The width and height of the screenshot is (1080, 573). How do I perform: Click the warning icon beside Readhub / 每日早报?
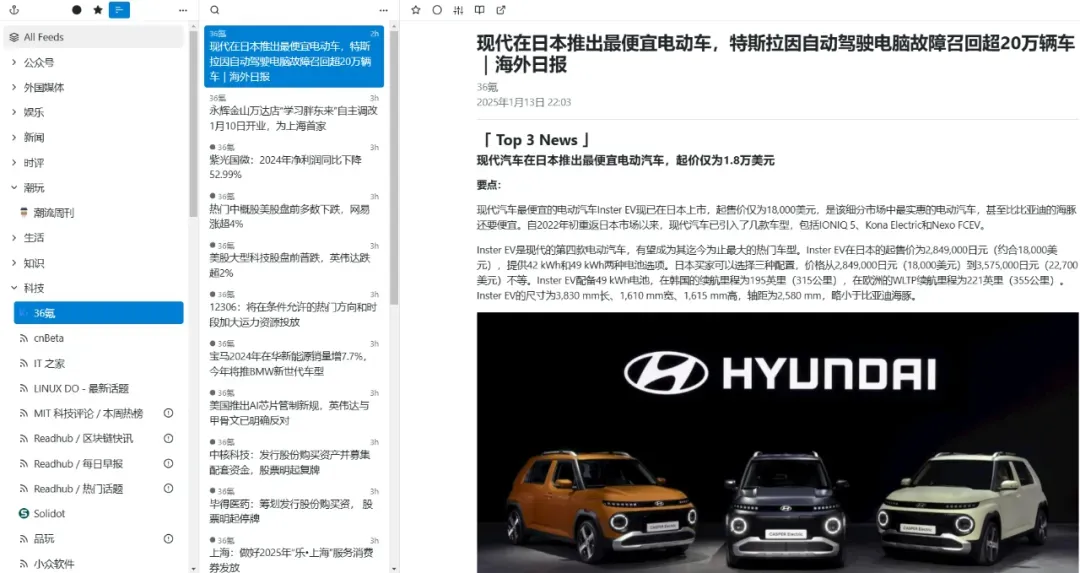(x=168, y=463)
